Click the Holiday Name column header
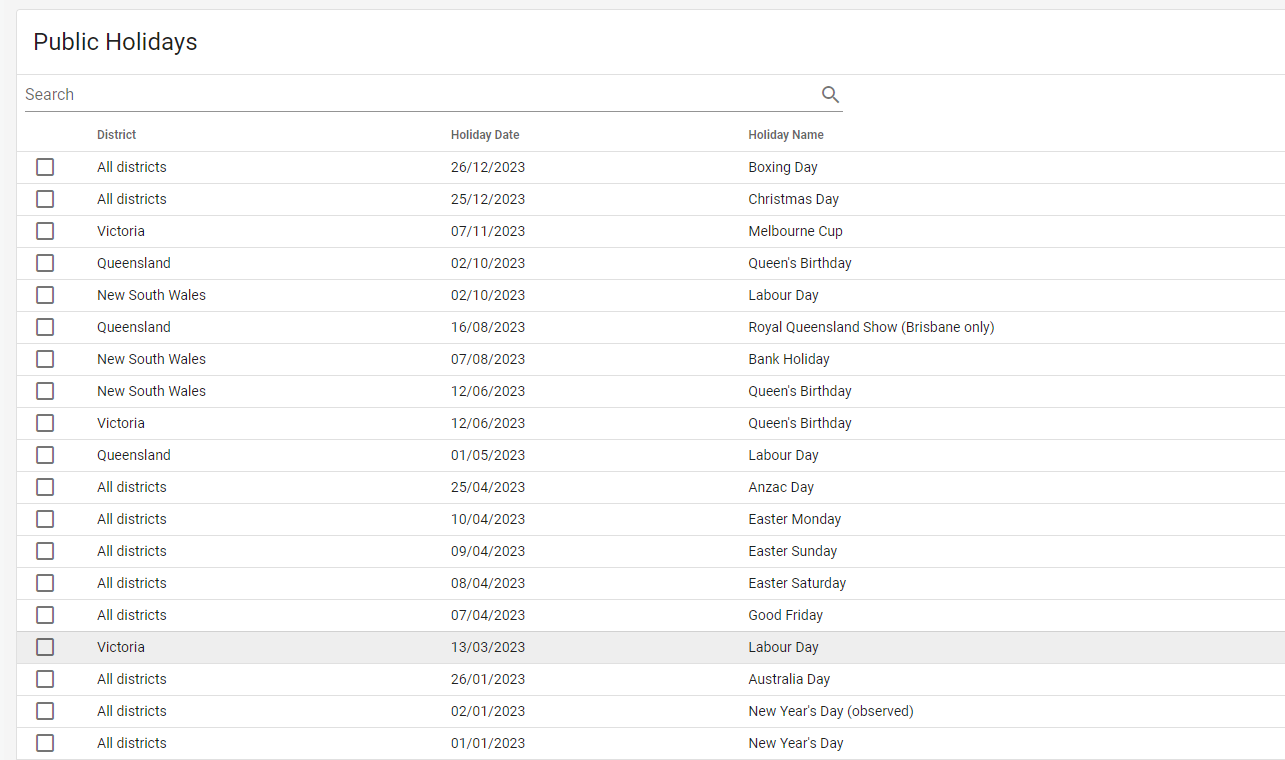Viewport: 1285px width, 760px height. (x=786, y=135)
